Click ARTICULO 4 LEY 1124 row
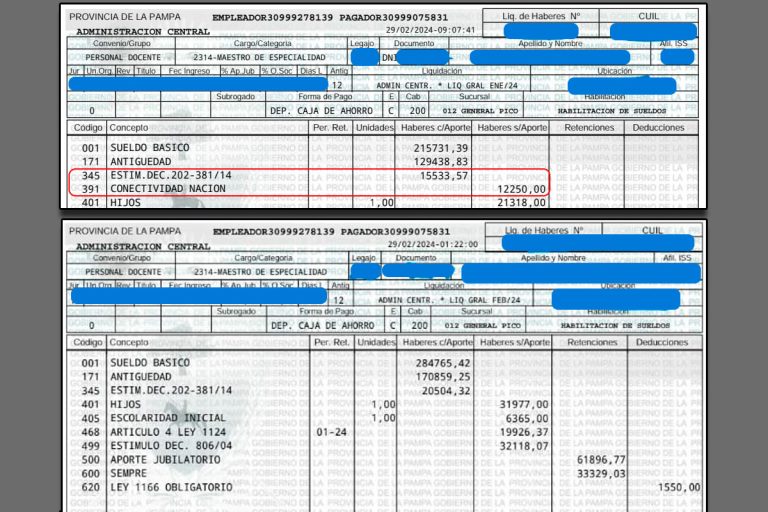Image resolution: width=768 pixels, height=512 pixels. tap(384, 432)
